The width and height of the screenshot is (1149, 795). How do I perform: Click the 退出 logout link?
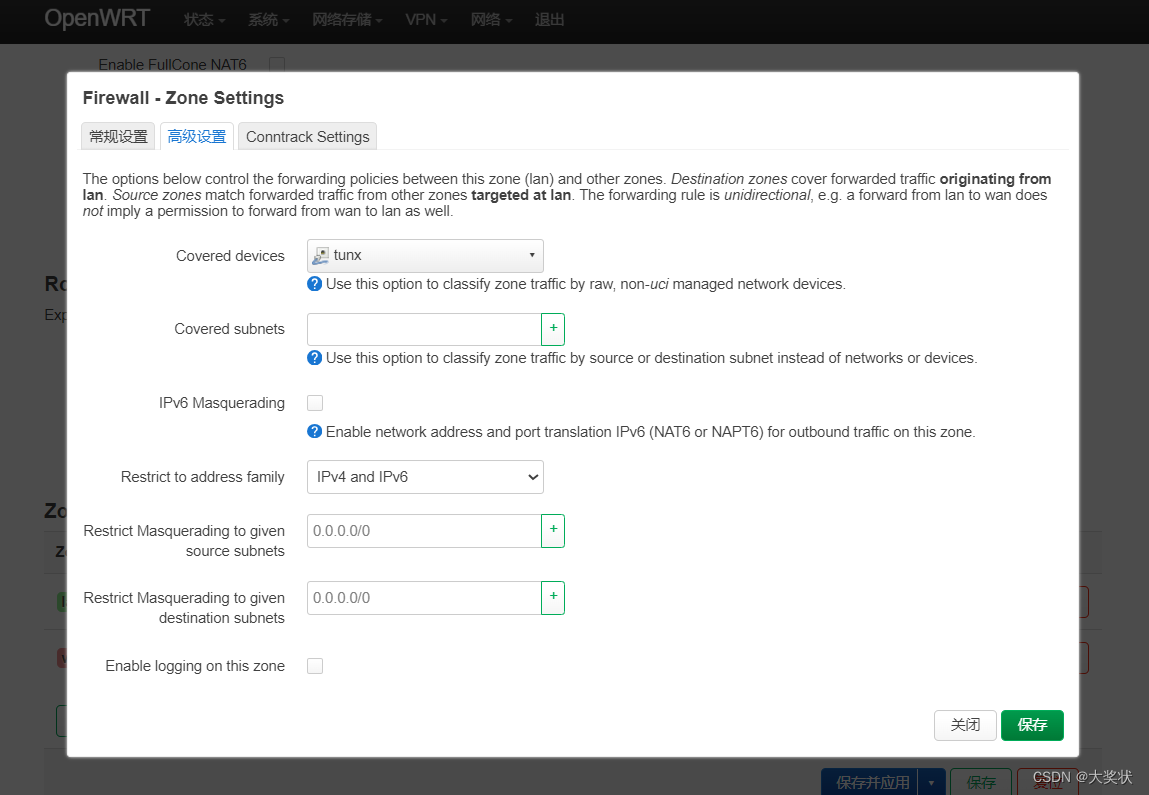(549, 20)
